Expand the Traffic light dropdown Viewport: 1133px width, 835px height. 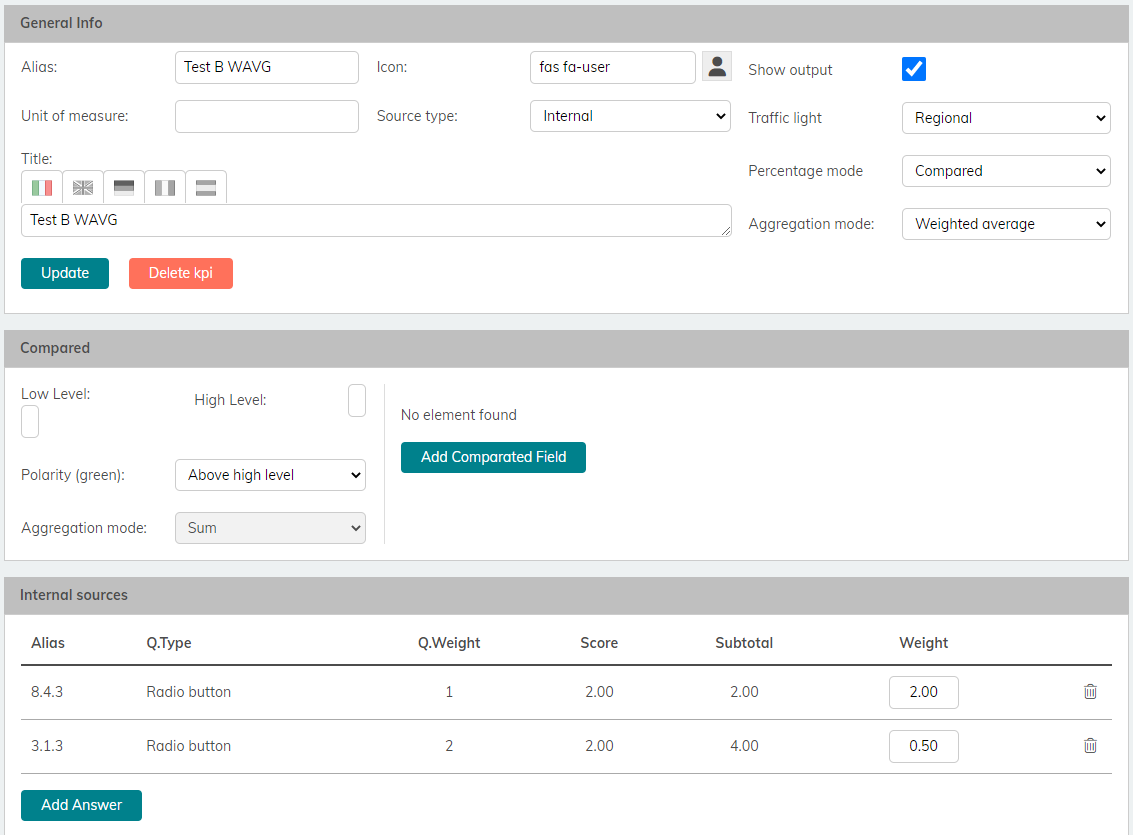[x=1005, y=118]
